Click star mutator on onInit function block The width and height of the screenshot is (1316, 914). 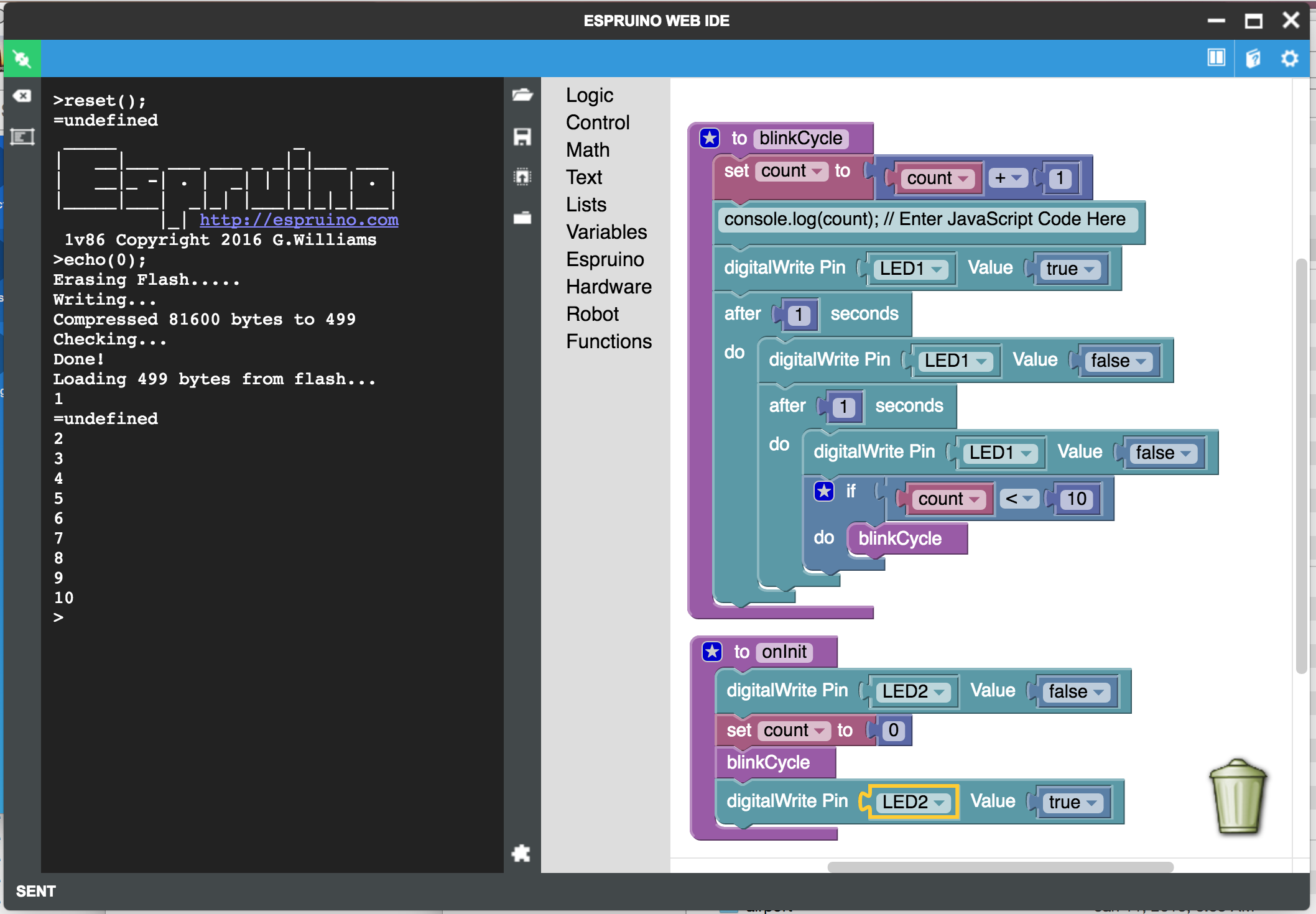tap(712, 652)
